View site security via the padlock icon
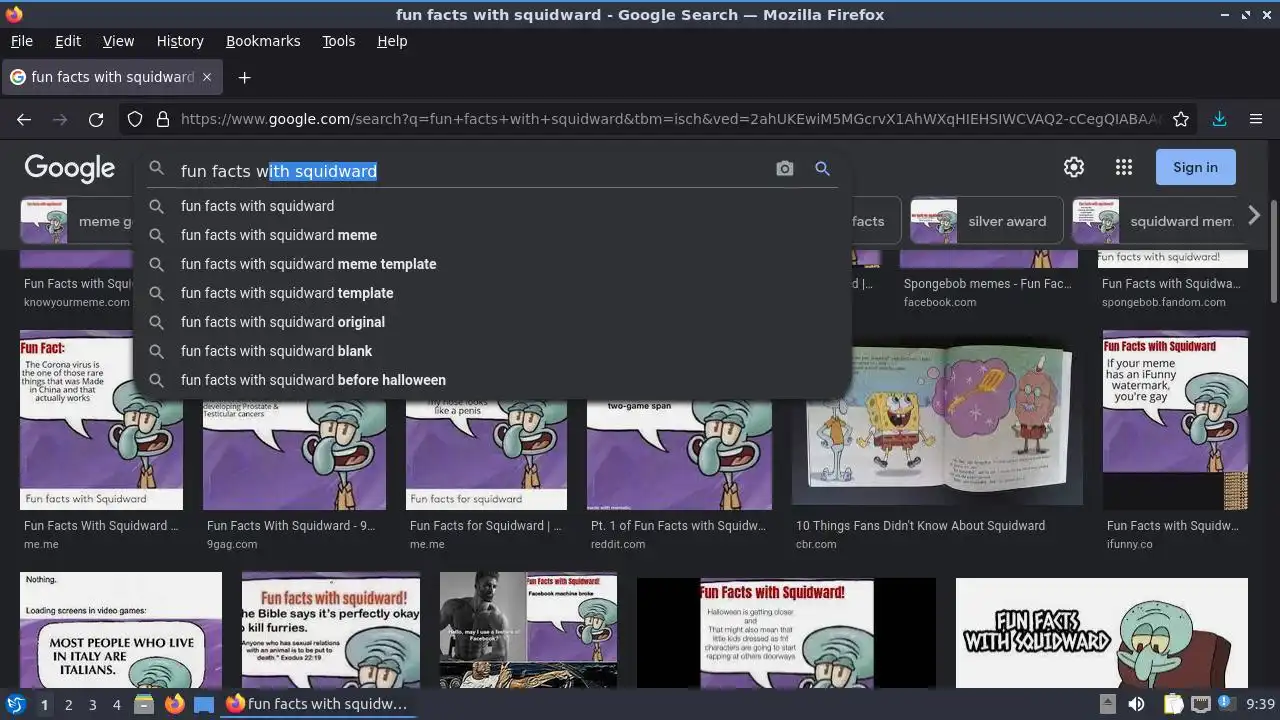Viewport: 1280px width, 720px height. (x=163, y=119)
